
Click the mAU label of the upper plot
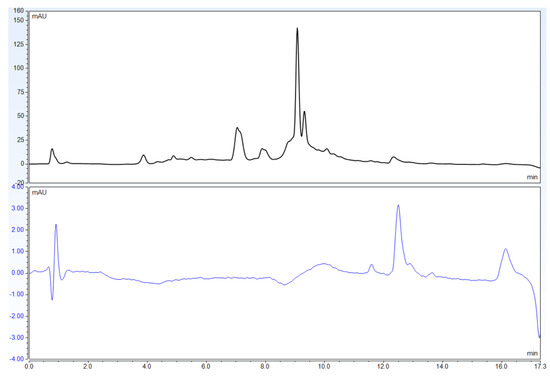(39, 16)
